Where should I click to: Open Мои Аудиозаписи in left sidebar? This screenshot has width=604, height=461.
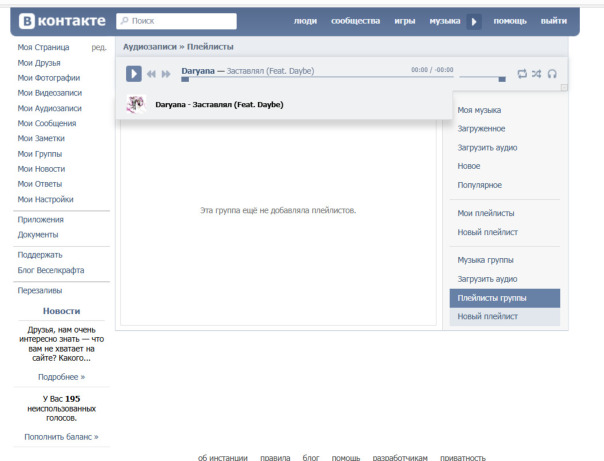click(x=50, y=108)
